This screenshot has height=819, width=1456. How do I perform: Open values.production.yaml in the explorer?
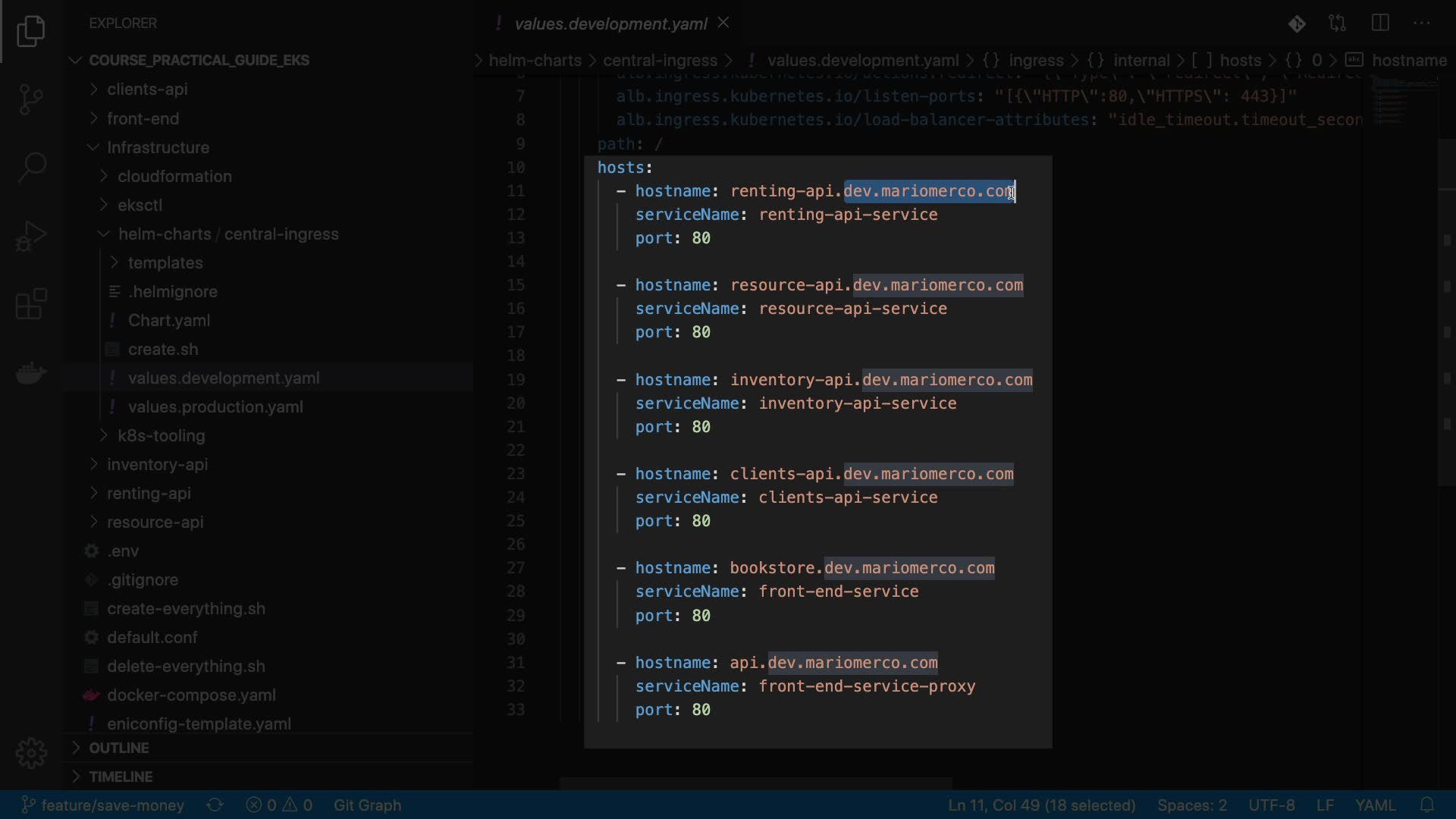pyautogui.click(x=215, y=406)
